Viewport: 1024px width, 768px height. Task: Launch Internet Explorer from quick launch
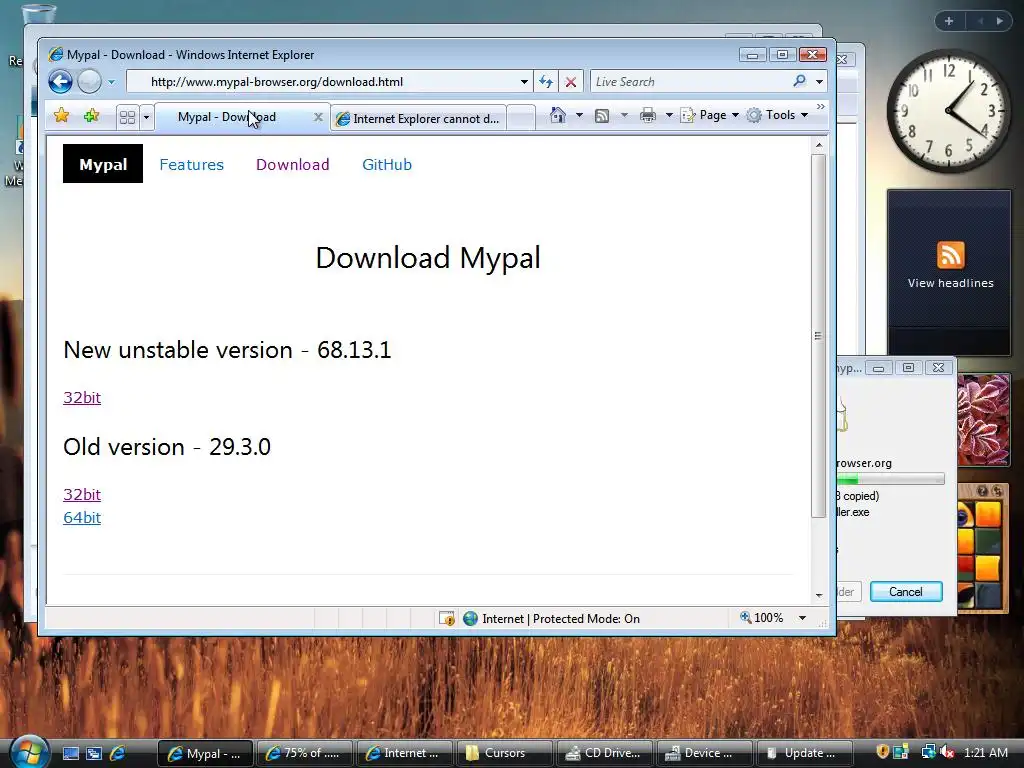click(x=118, y=753)
